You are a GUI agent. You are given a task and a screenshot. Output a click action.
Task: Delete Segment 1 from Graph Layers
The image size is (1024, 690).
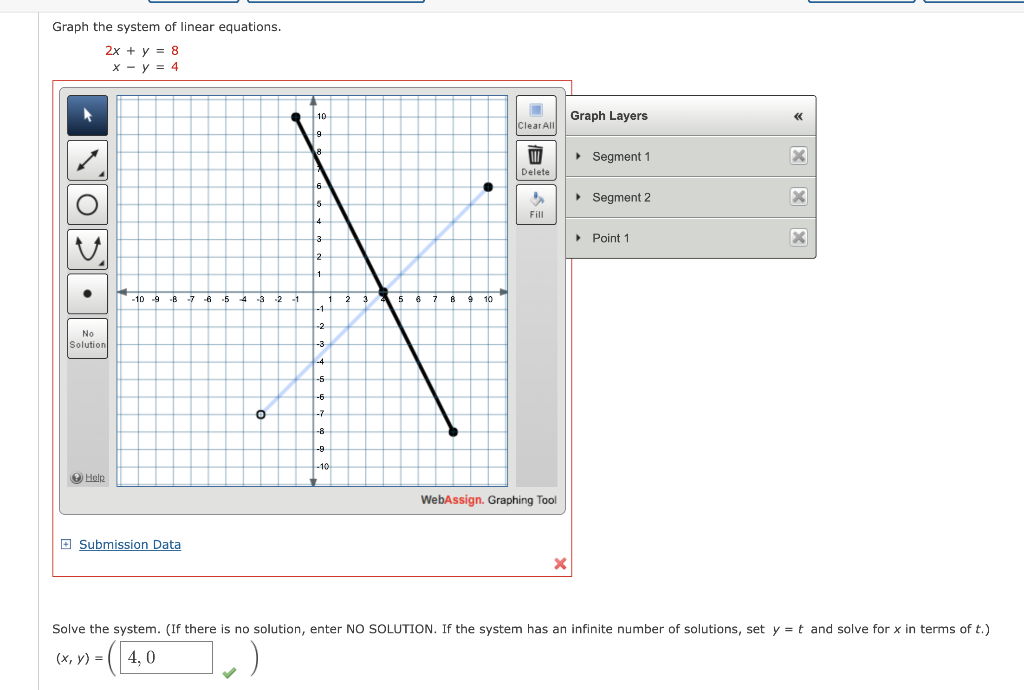tap(799, 156)
